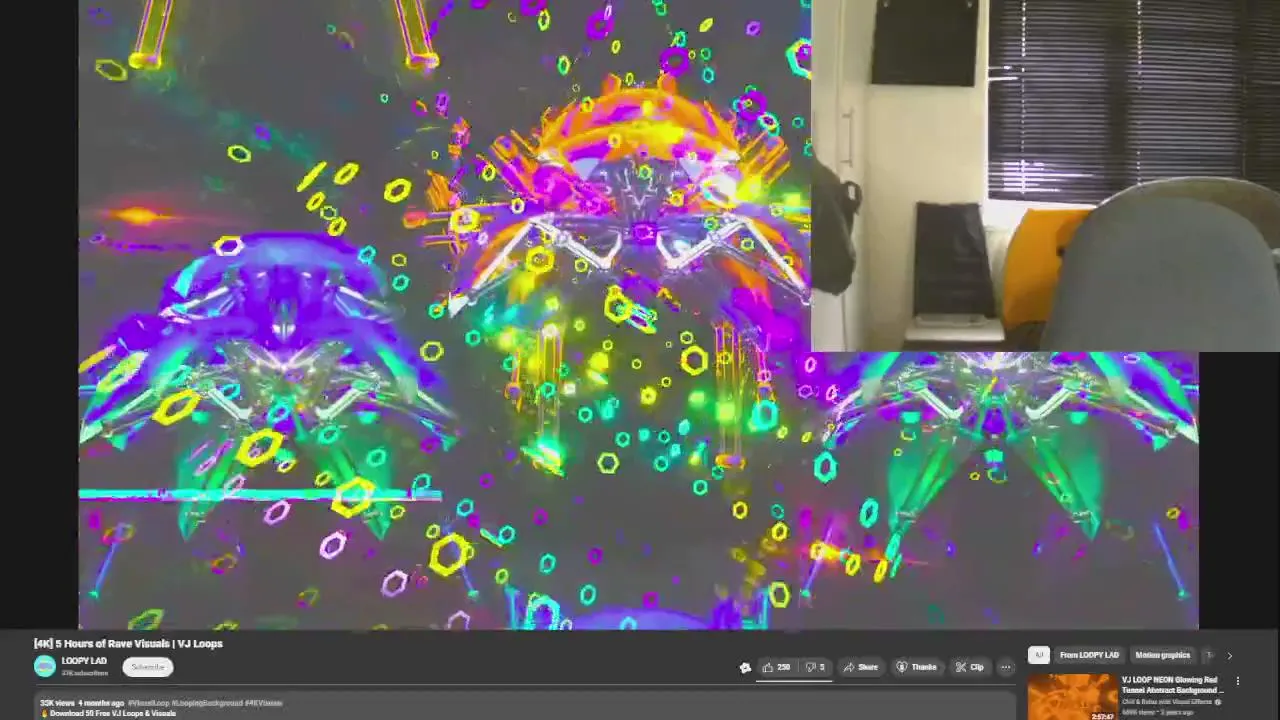1280x720 pixels.
Task: Like the video with 250 likes
Action: point(776,667)
